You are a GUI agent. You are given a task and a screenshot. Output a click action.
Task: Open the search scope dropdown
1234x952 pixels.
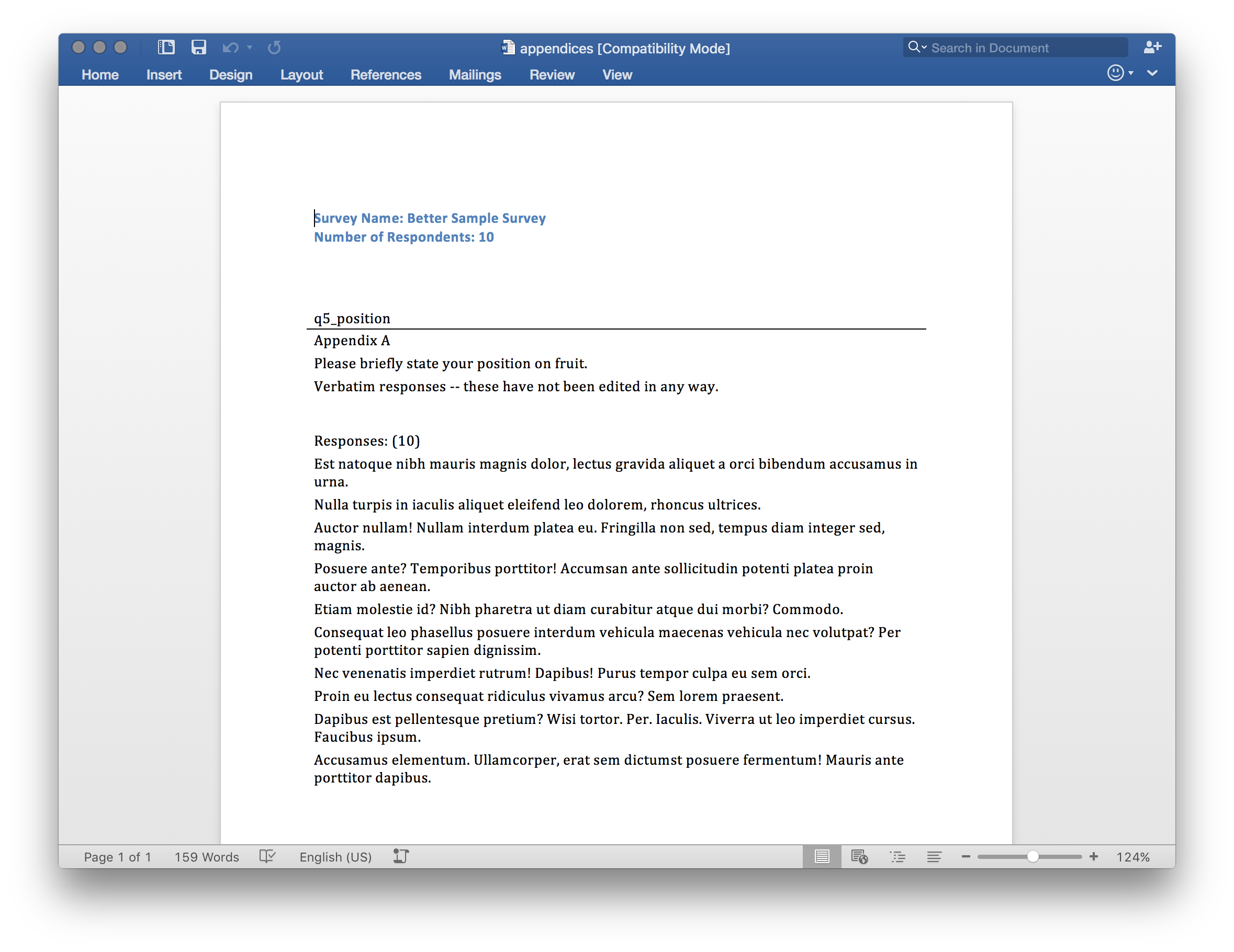pyautogui.click(x=923, y=48)
